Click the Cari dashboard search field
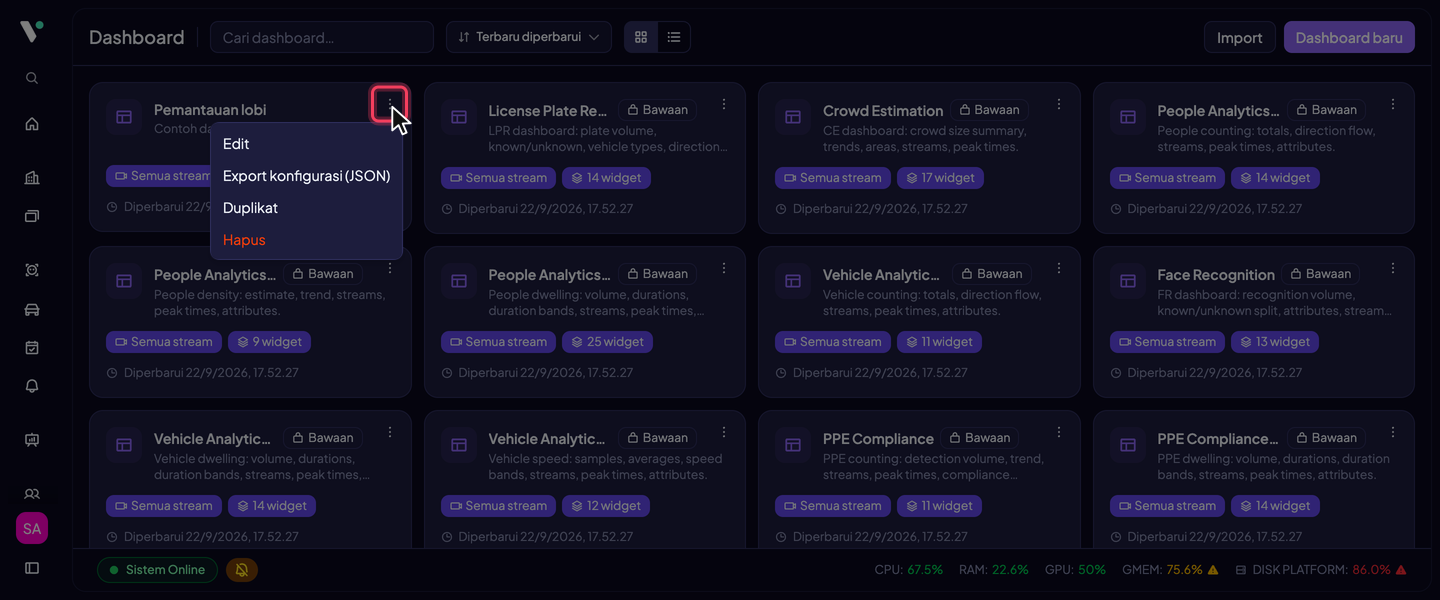 click(x=322, y=37)
